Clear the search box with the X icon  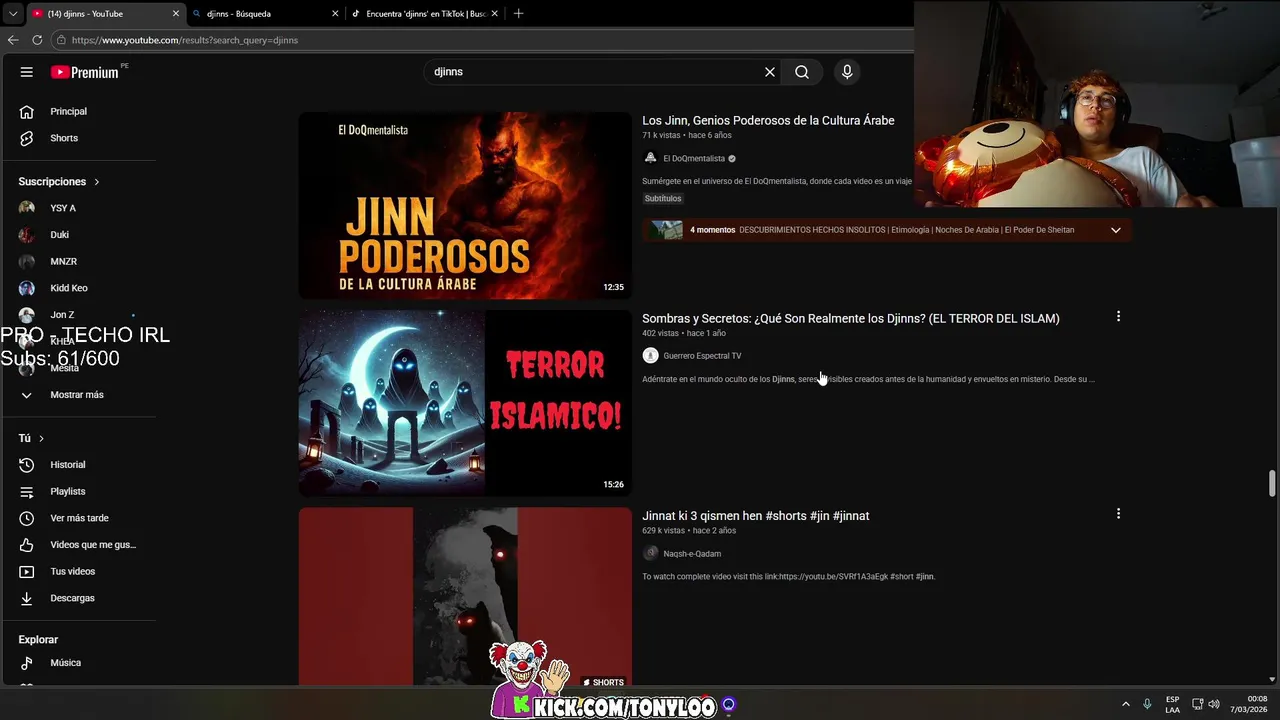pos(770,72)
